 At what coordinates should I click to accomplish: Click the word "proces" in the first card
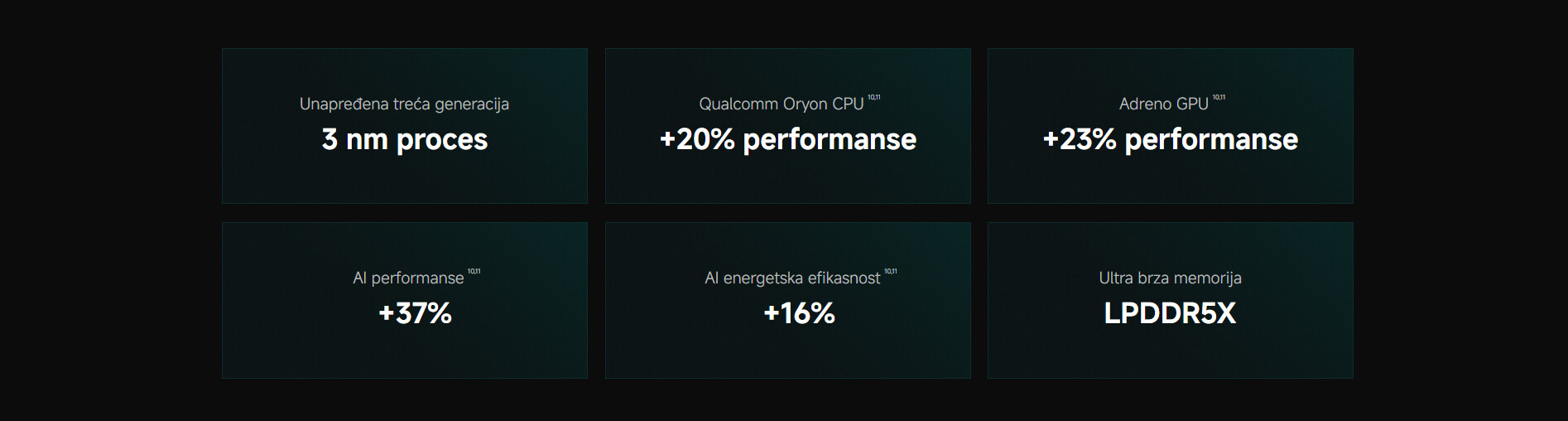[442, 140]
